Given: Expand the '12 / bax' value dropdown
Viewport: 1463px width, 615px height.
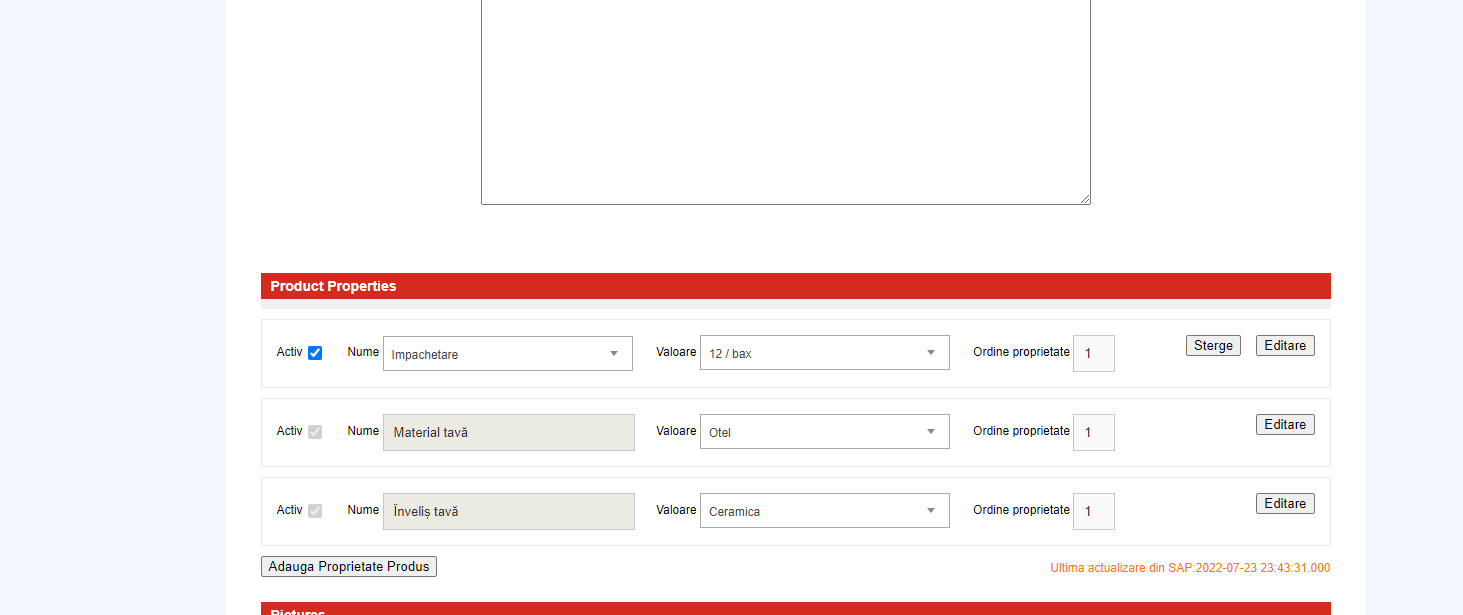Looking at the screenshot, I should coord(824,353).
